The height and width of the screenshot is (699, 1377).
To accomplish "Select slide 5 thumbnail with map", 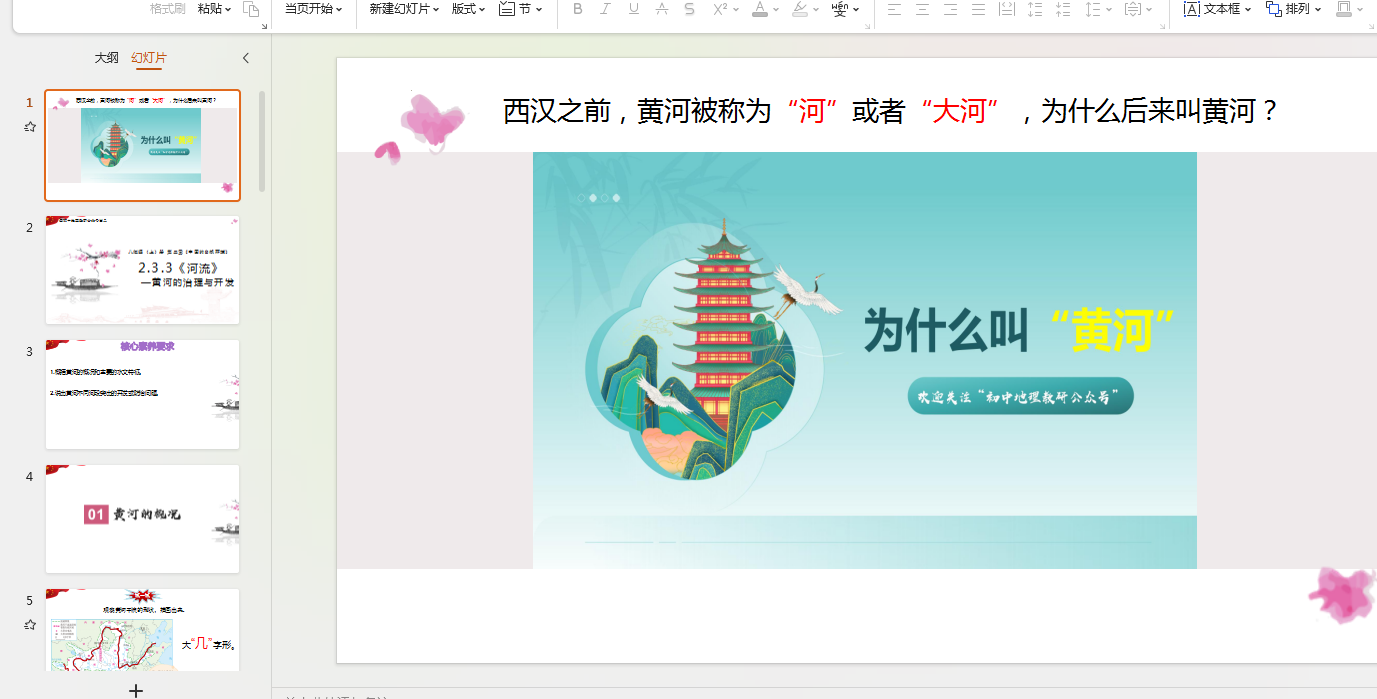I will 143,630.
